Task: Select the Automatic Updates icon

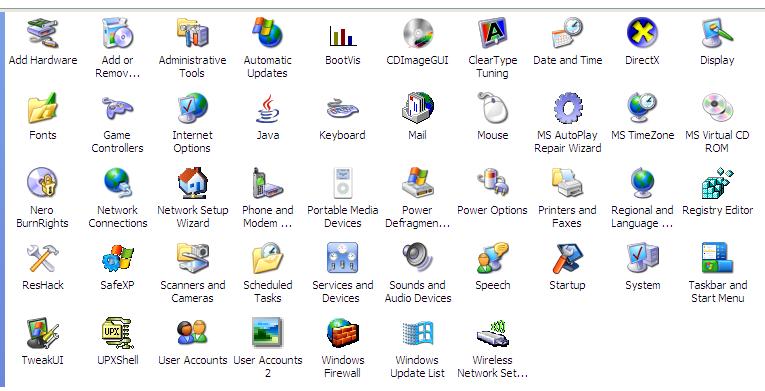Action: point(267,34)
